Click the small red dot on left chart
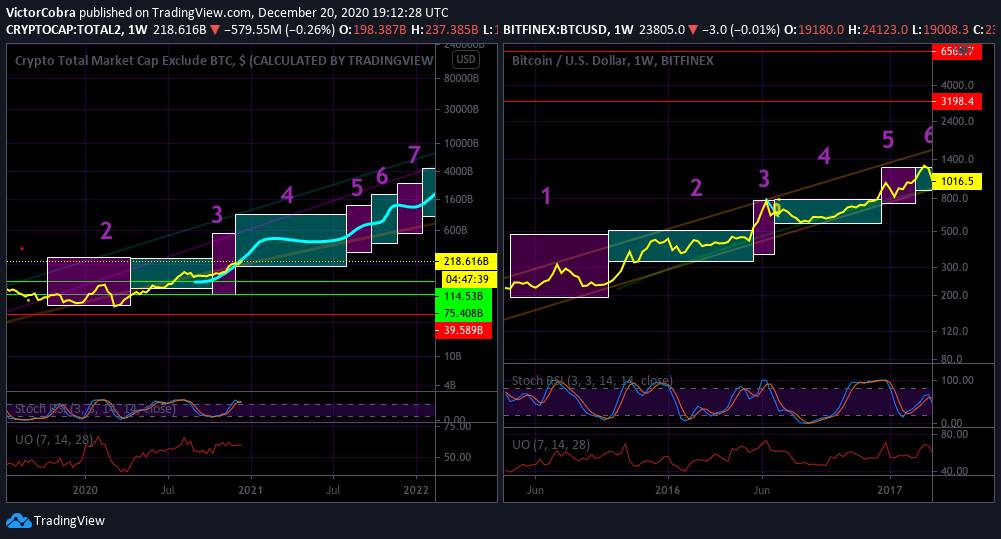Screen dimensions: 1001x539 pos(22,248)
